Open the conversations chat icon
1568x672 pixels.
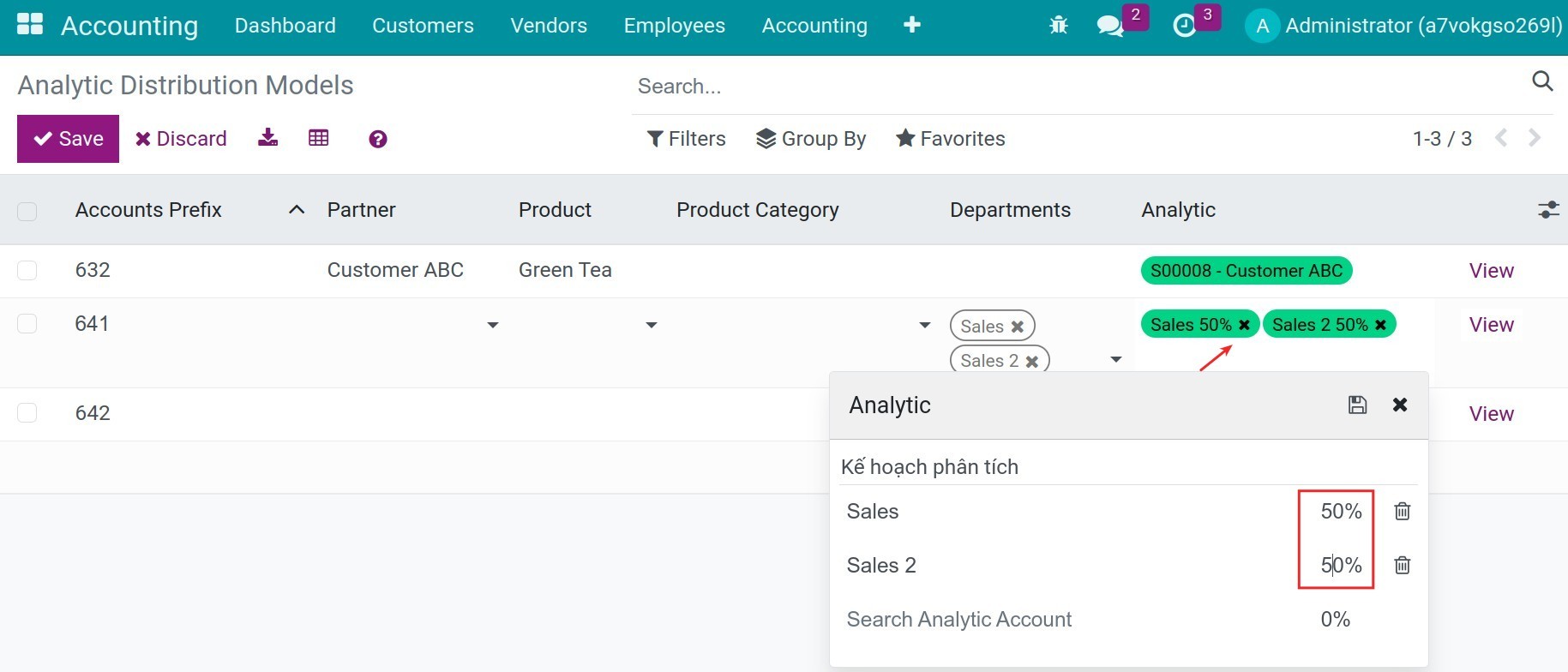(1110, 26)
